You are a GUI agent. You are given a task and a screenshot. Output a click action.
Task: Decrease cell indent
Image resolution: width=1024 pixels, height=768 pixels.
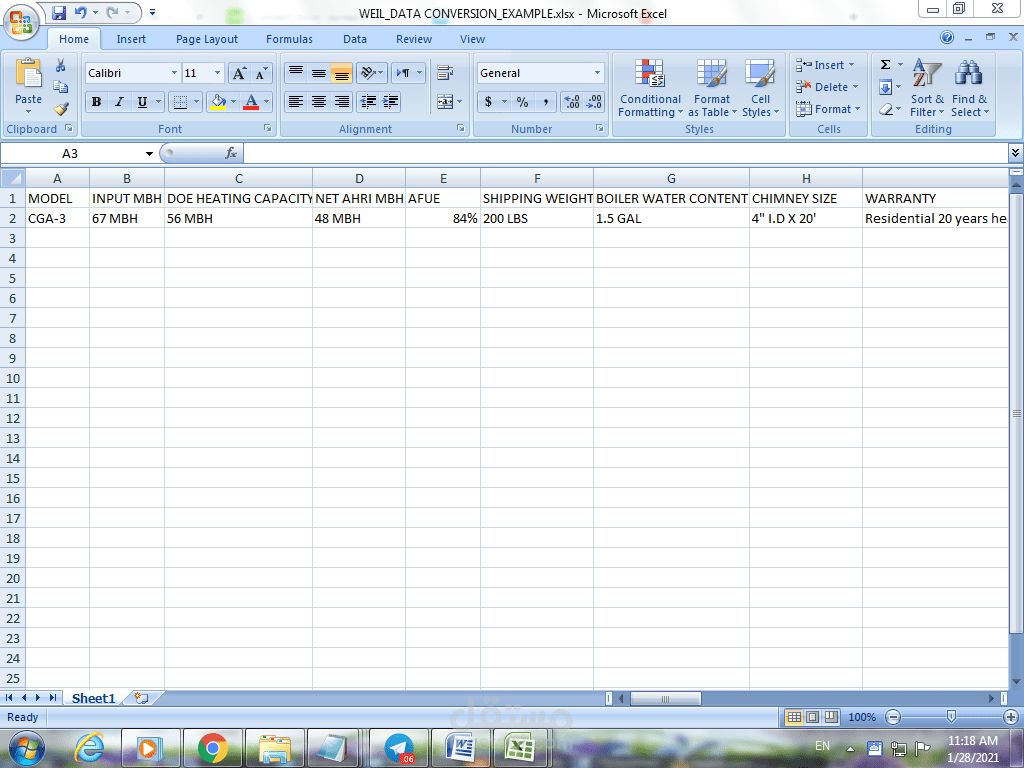tap(368, 102)
